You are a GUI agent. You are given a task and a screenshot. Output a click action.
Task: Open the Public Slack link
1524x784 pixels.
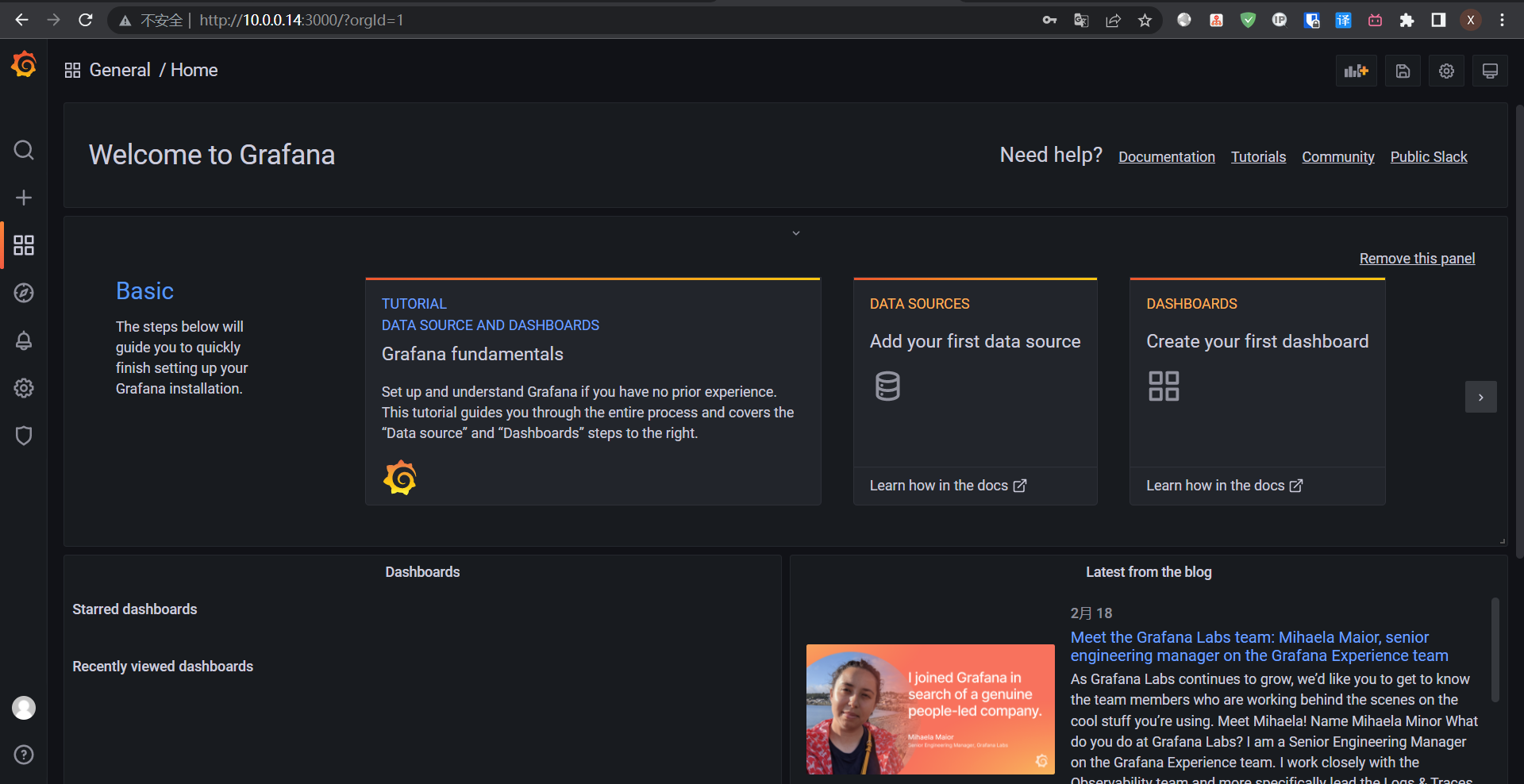click(x=1429, y=157)
